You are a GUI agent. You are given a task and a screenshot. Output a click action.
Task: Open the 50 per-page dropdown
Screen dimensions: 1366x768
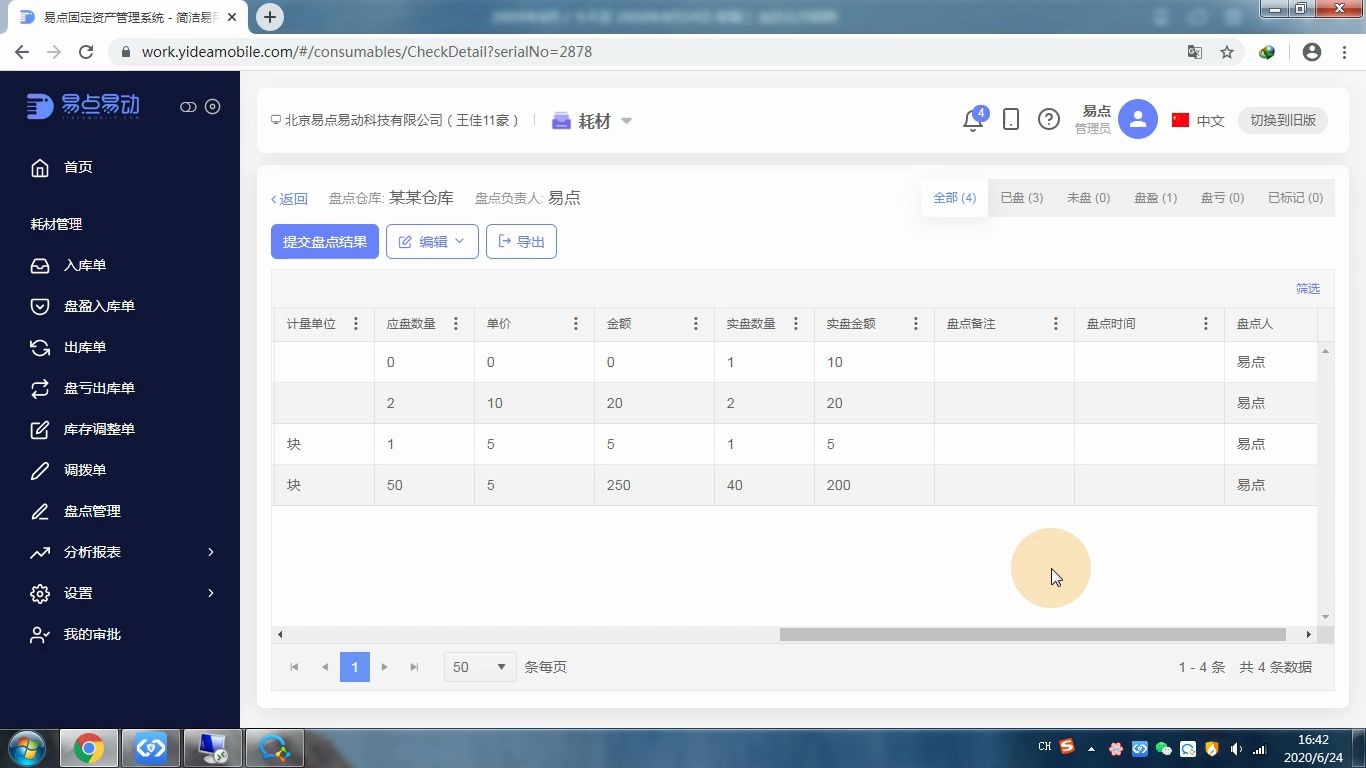click(x=480, y=667)
